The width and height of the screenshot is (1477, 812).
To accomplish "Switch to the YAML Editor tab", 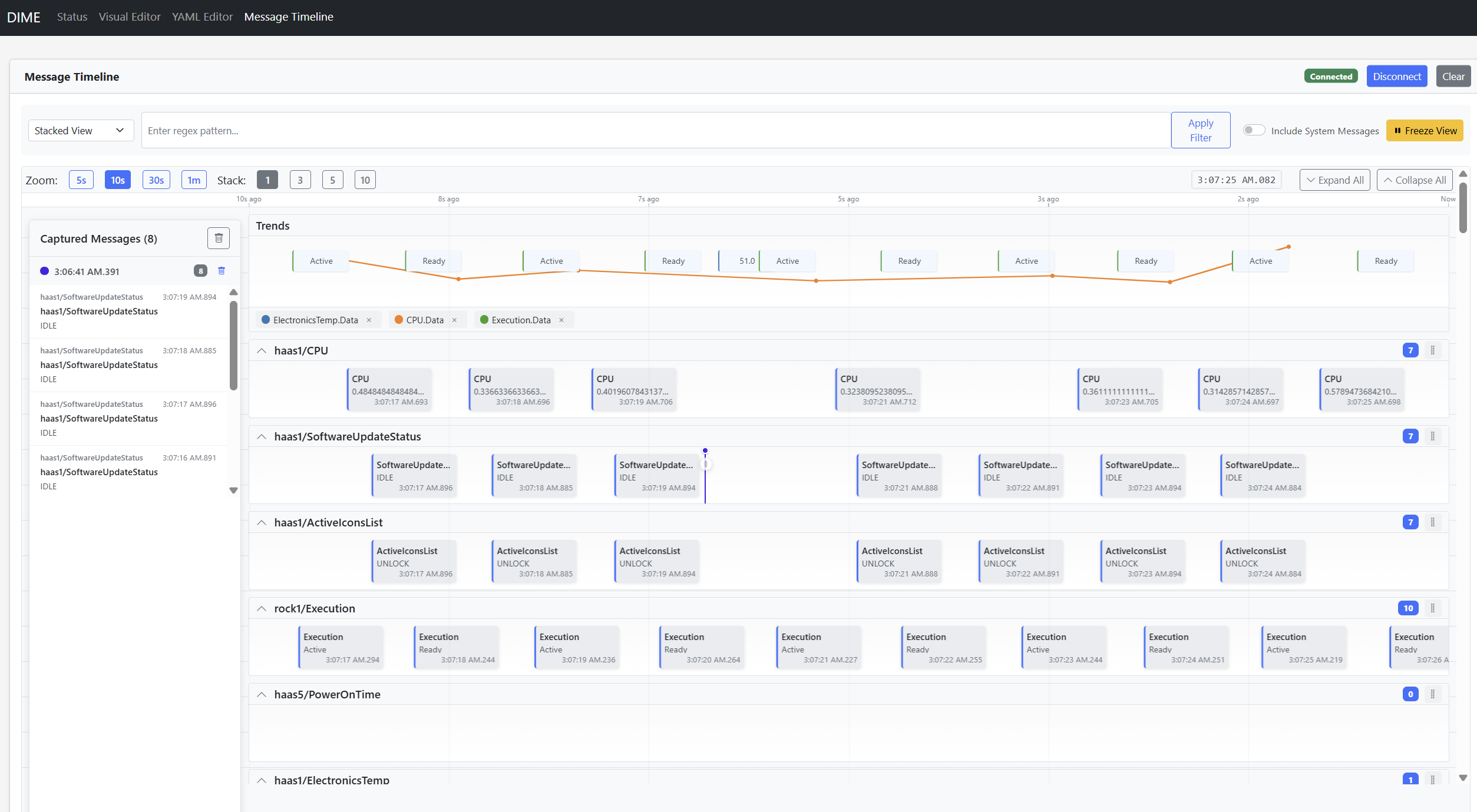I will (x=202, y=16).
